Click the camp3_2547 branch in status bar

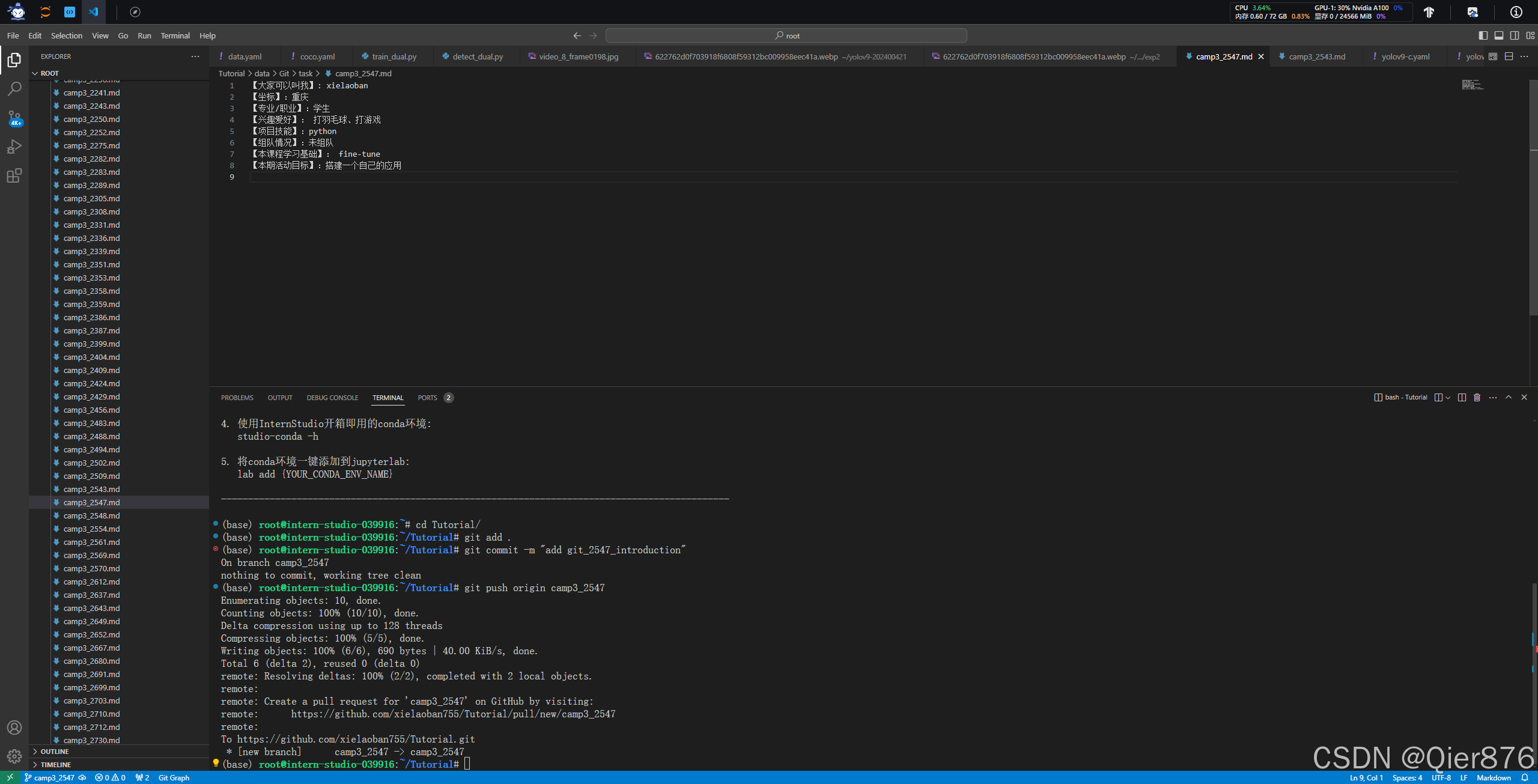click(53, 777)
